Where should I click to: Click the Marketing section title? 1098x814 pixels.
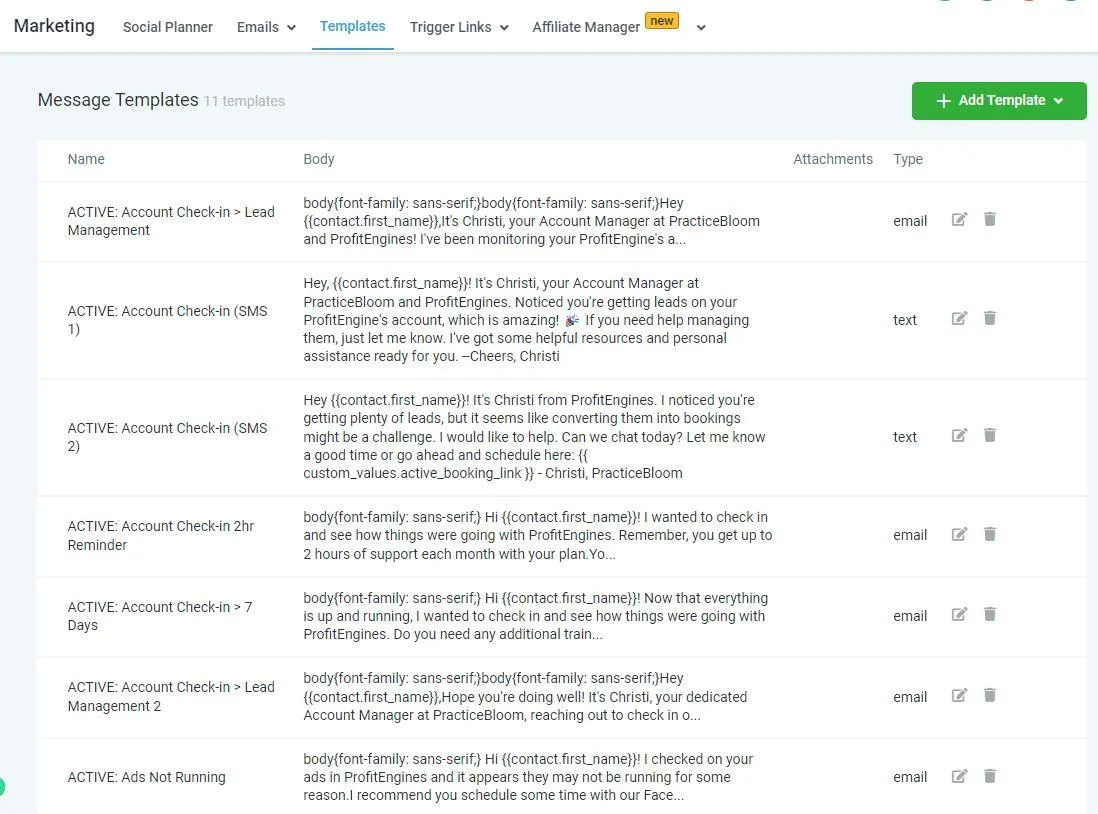54,26
